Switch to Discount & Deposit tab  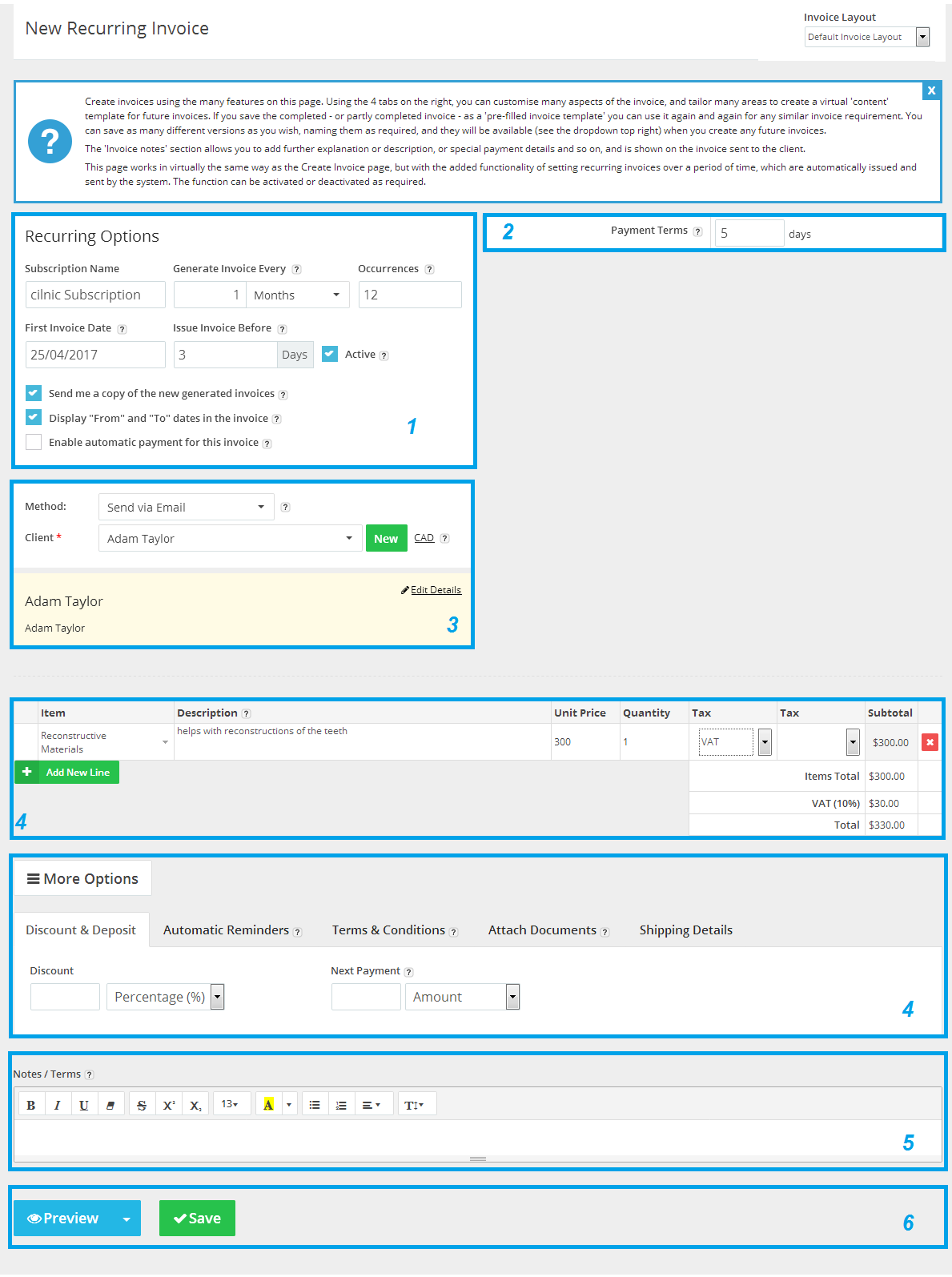[x=81, y=930]
